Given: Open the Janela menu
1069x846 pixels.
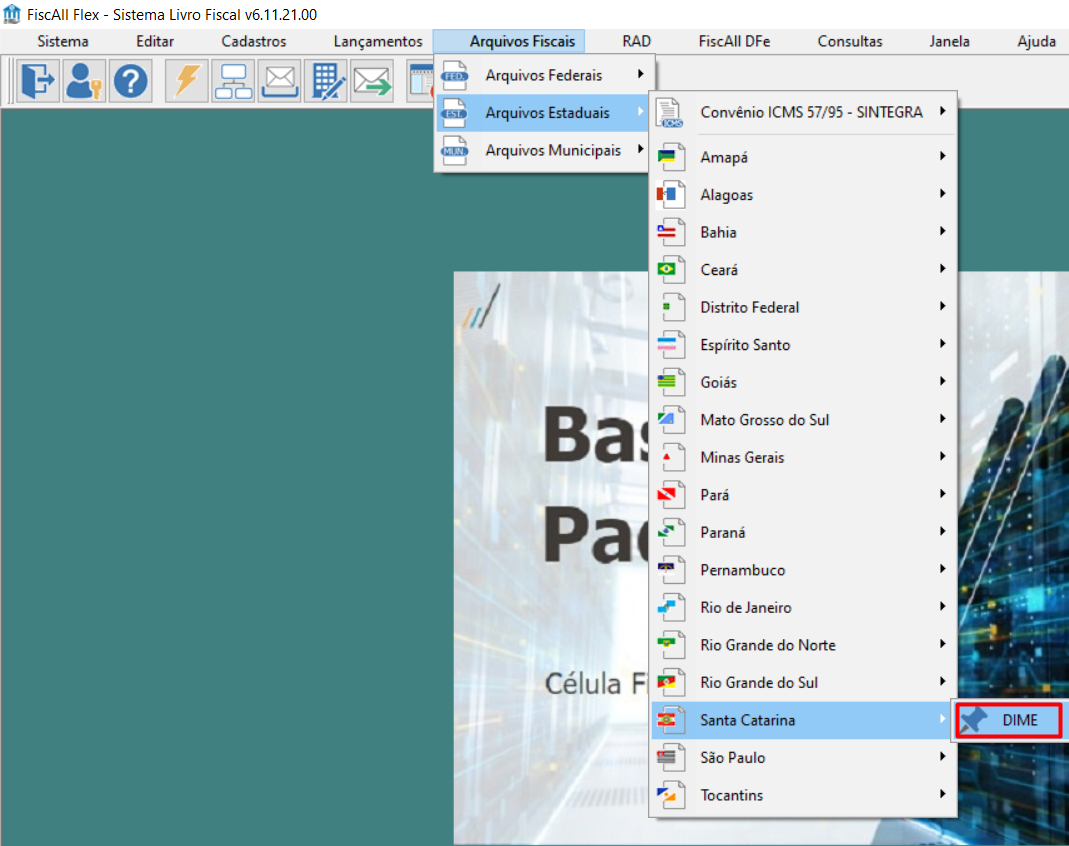Looking at the screenshot, I should [949, 41].
